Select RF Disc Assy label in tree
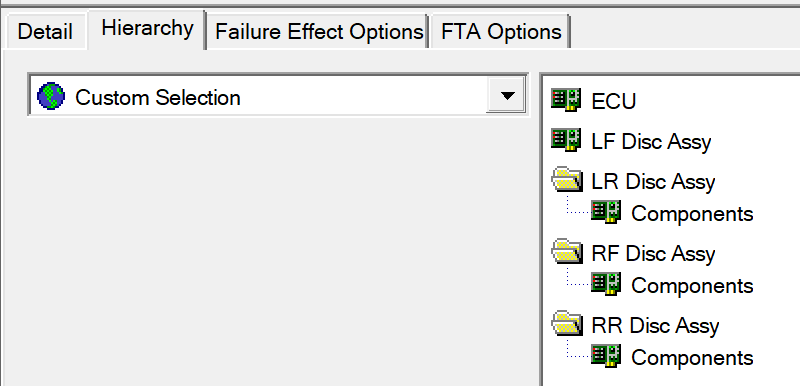 point(653,253)
